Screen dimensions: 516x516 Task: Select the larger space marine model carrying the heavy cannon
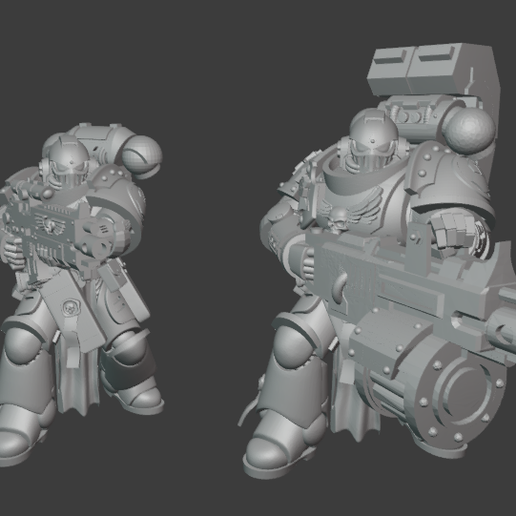click(377, 260)
